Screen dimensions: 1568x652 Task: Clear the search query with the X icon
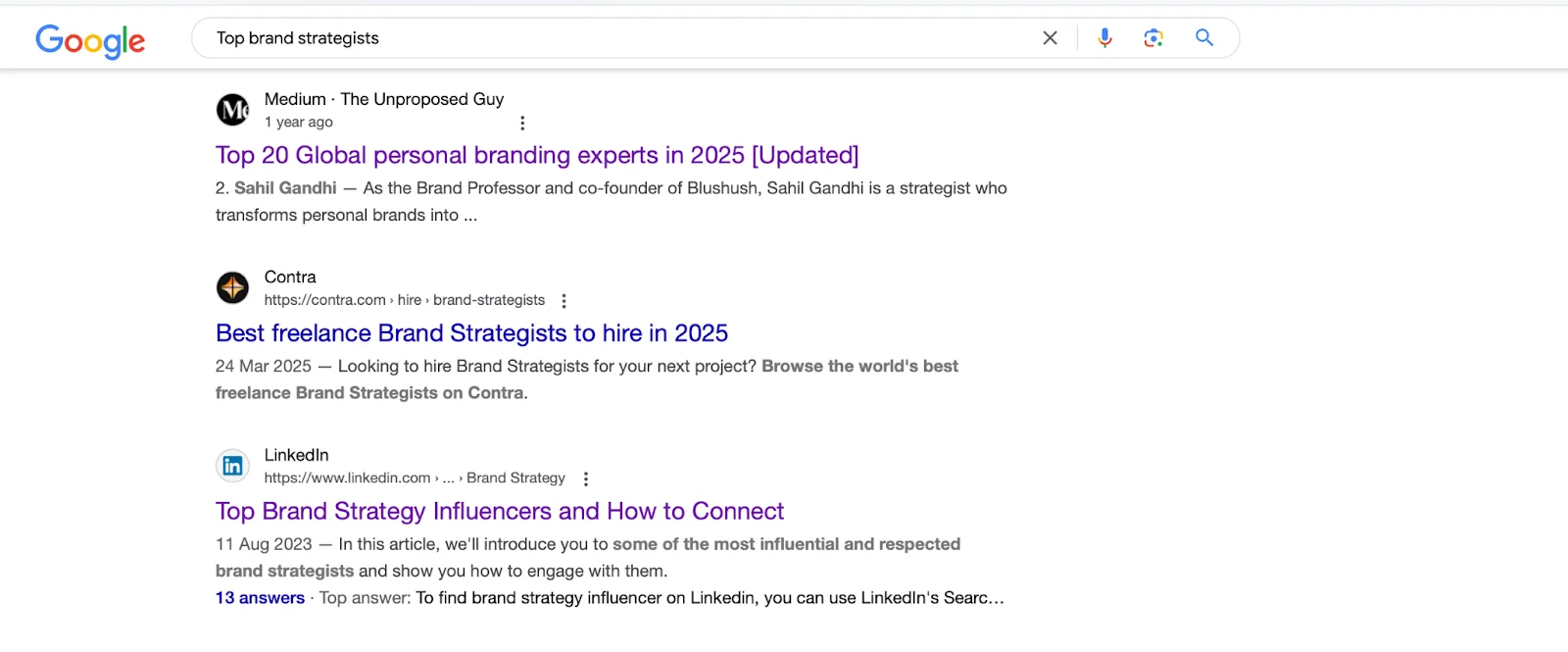1050,38
